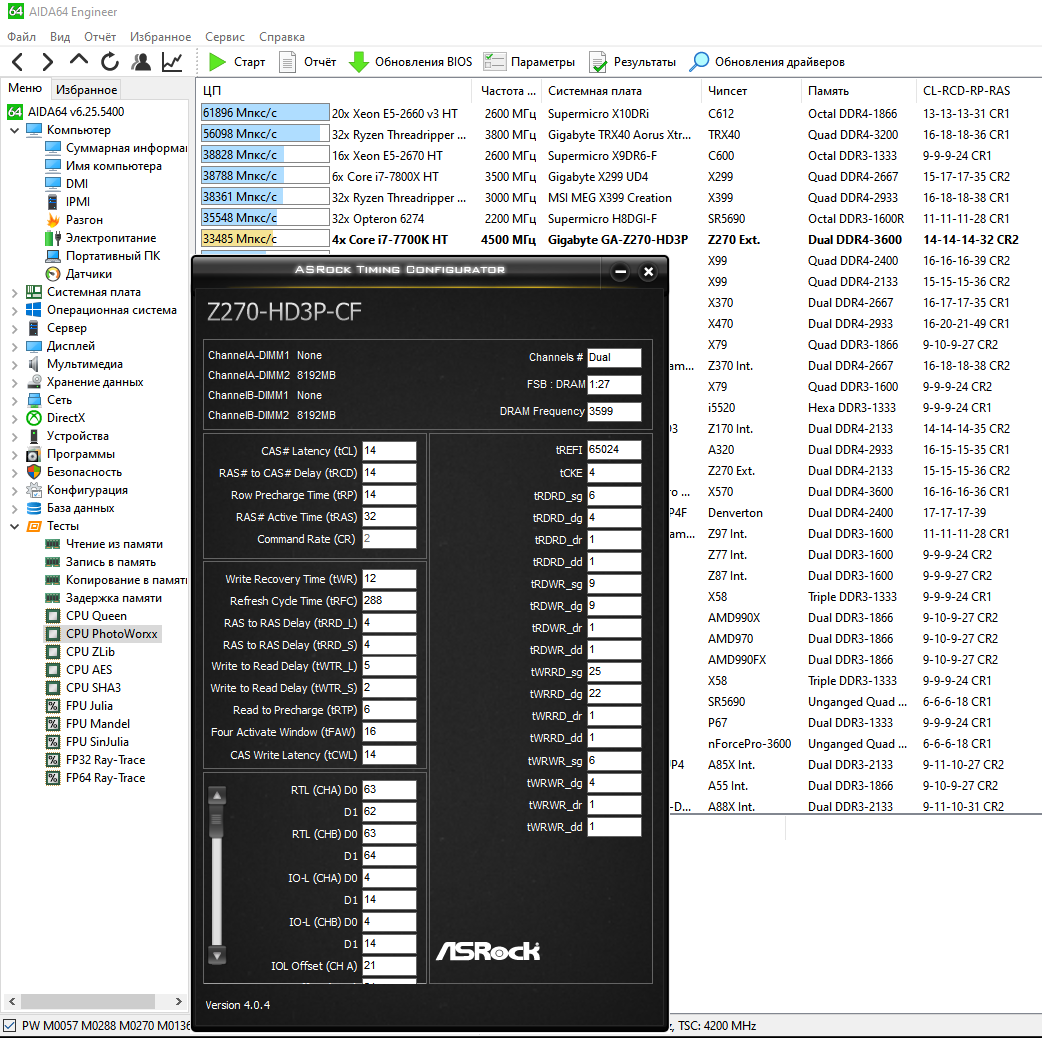Open the Файл menu
The image size is (1042, 1038).
22,37
